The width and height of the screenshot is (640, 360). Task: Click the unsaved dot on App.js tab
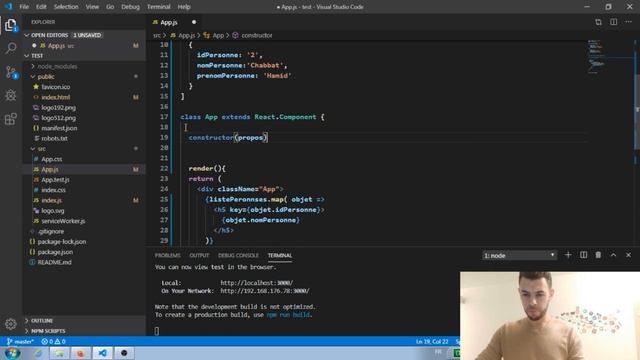194,22
